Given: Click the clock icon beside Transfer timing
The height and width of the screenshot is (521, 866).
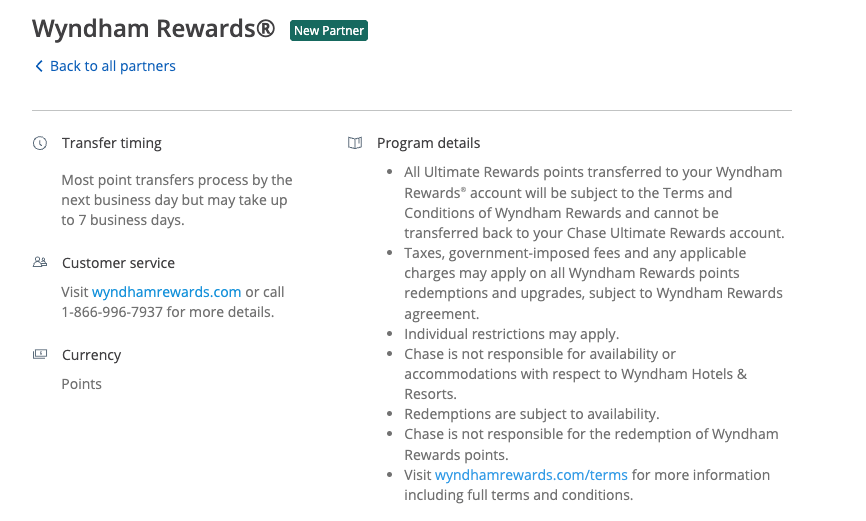Looking at the screenshot, I should coord(40,143).
